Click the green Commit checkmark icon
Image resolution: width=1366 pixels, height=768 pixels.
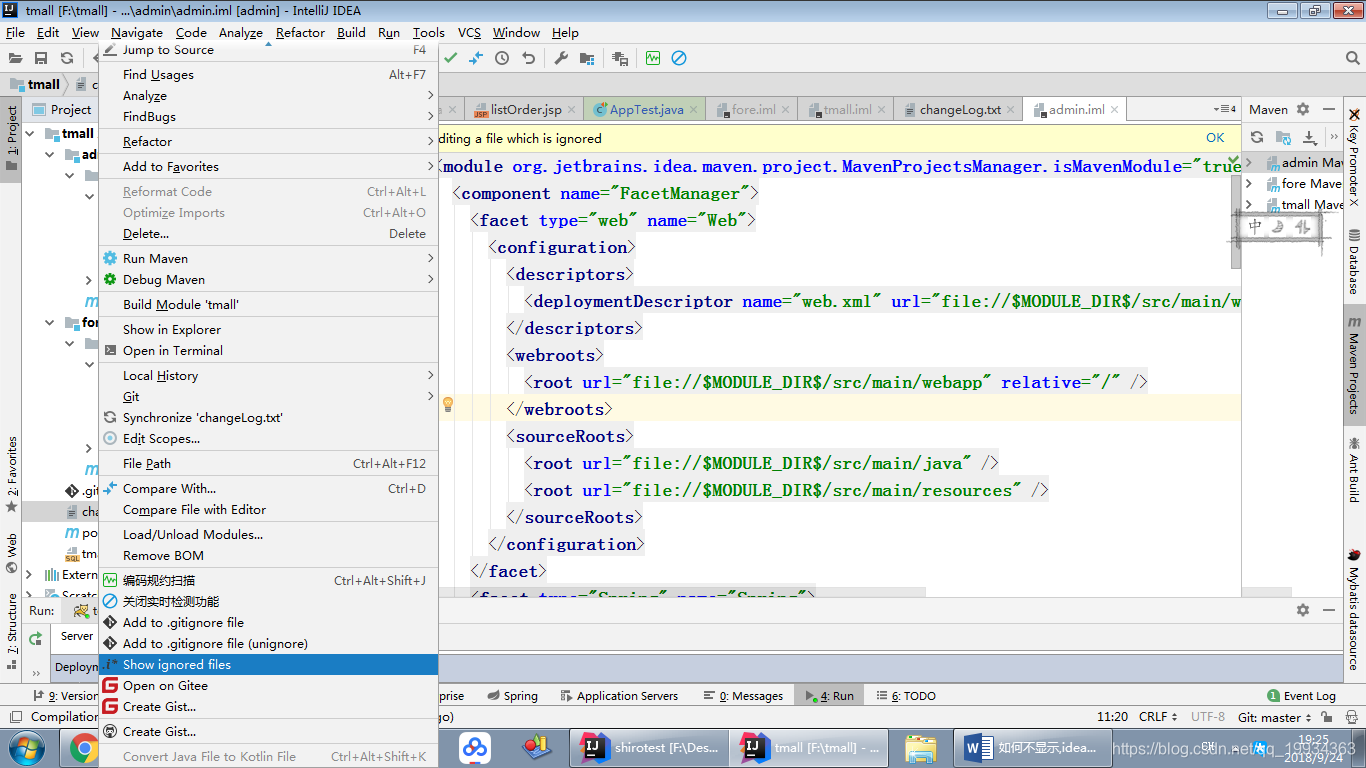pyautogui.click(x=451, y=58)
